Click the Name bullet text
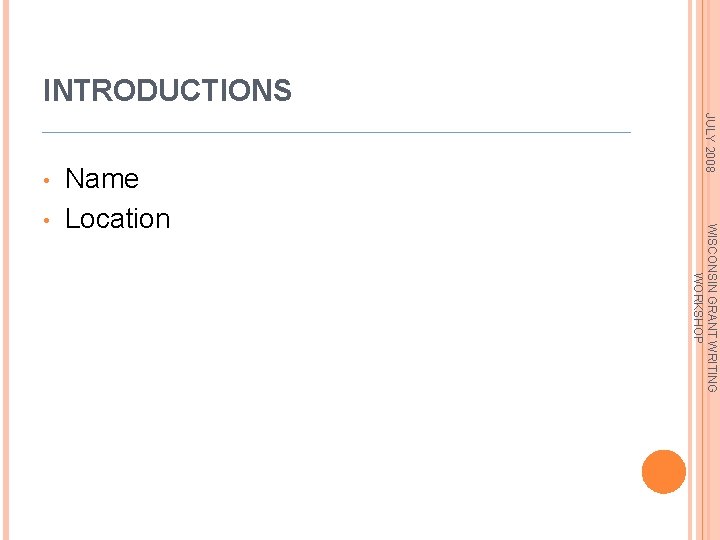The height and width of the screenshot is (540, 720). tap(101, 179)
